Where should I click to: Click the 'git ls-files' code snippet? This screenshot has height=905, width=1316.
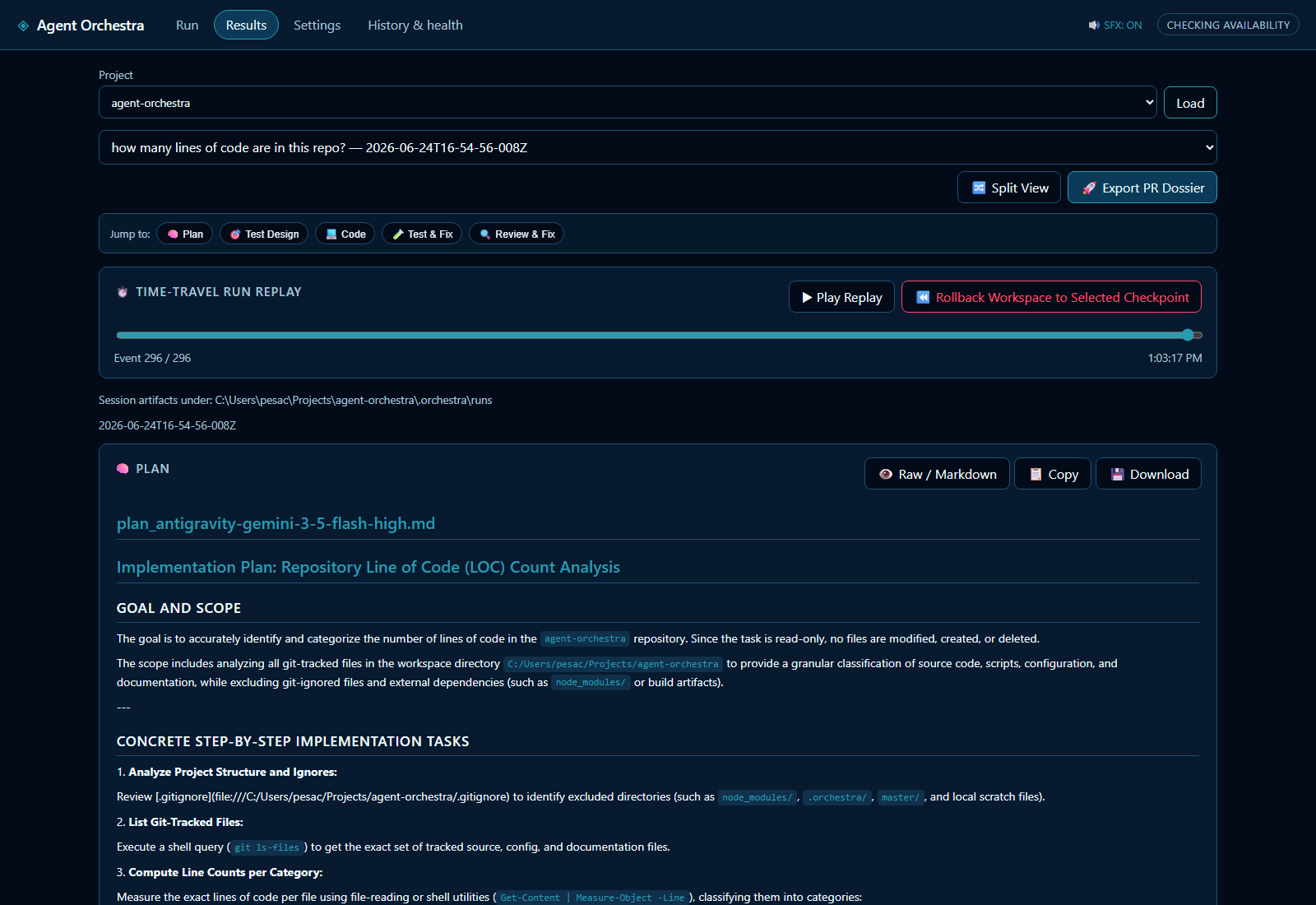(x=267, y=847)
